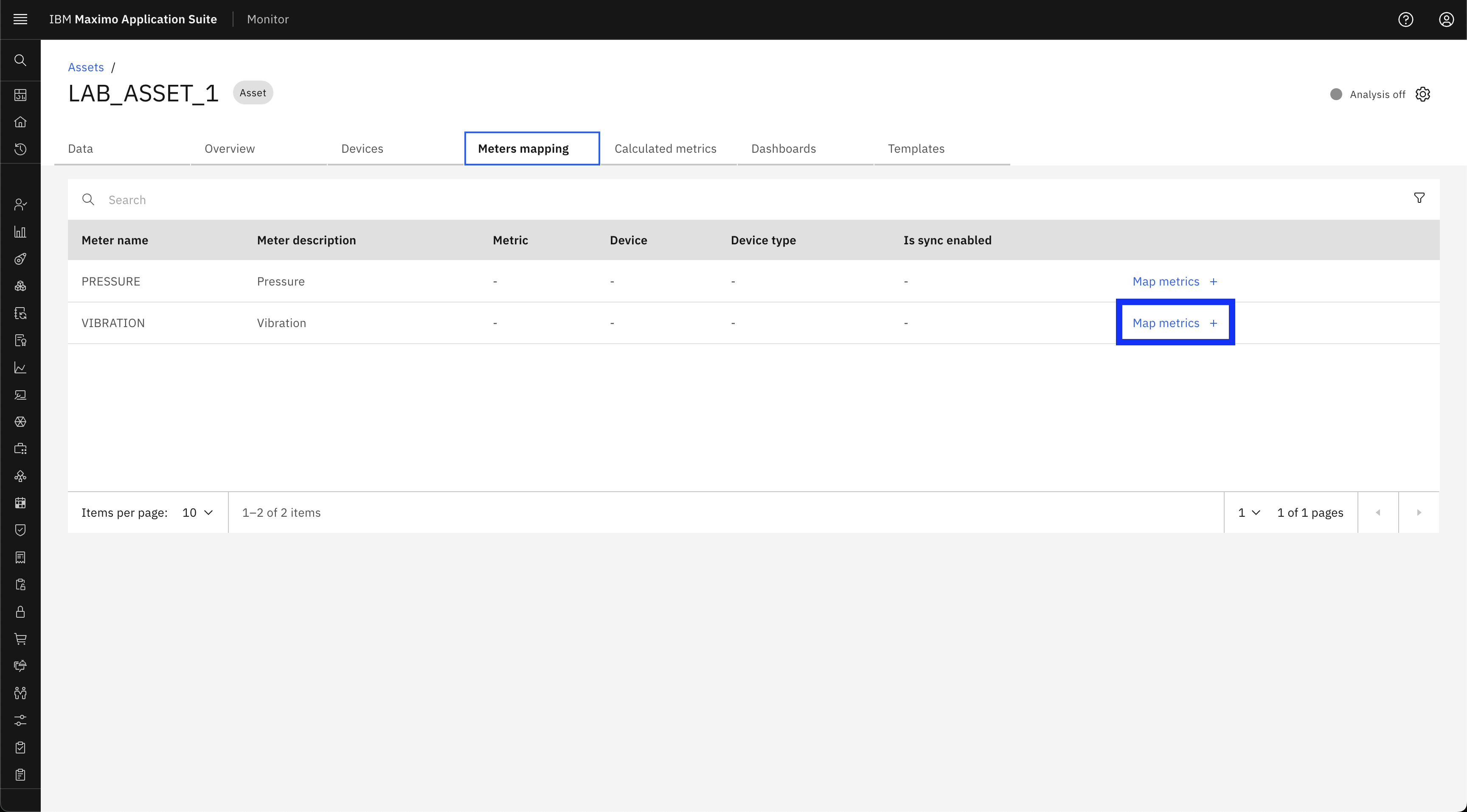Click the Meter description column header
1467x812 pixels.
tap(306, 240)
